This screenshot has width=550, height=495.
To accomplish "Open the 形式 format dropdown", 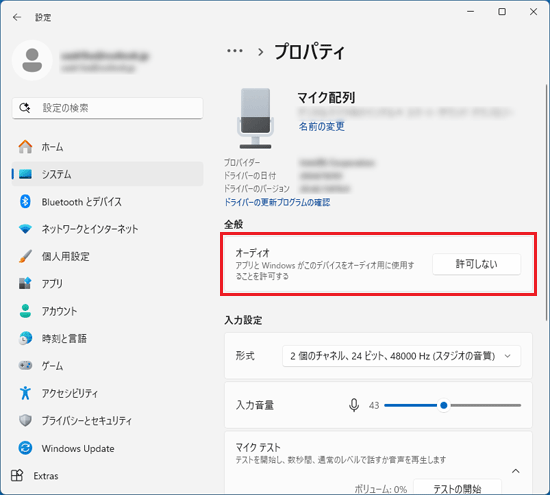I will point(401,356).
